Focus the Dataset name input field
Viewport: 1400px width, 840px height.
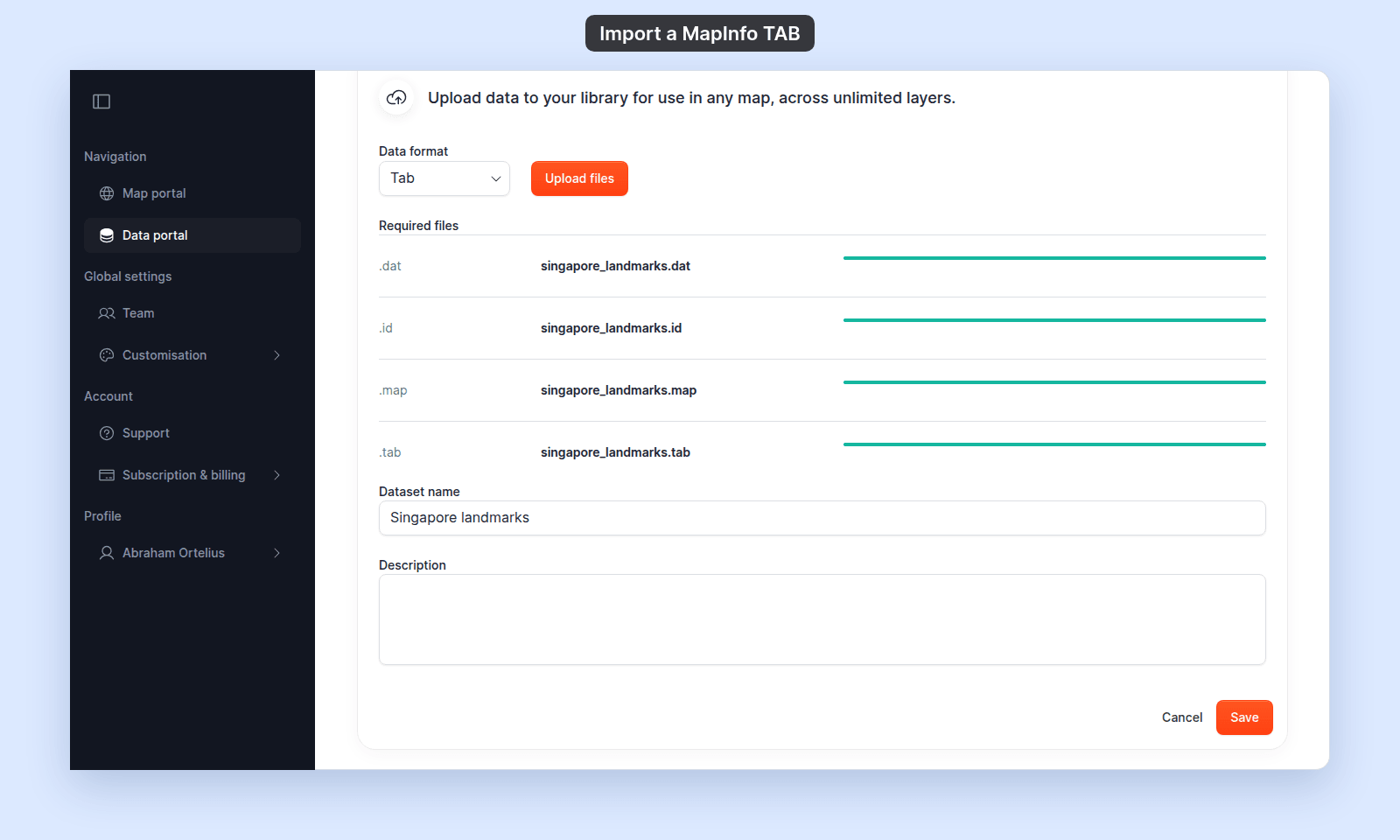coord(822,518)
